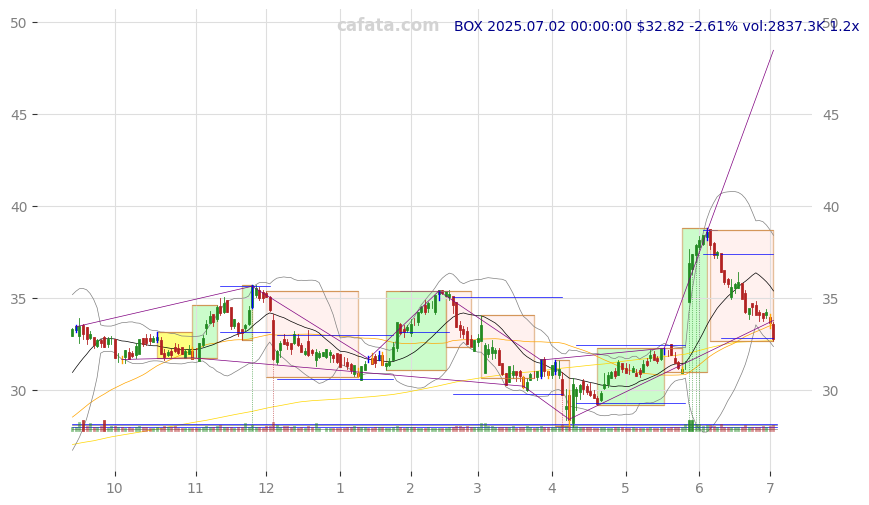Click the left y-axis label 50

18,23
